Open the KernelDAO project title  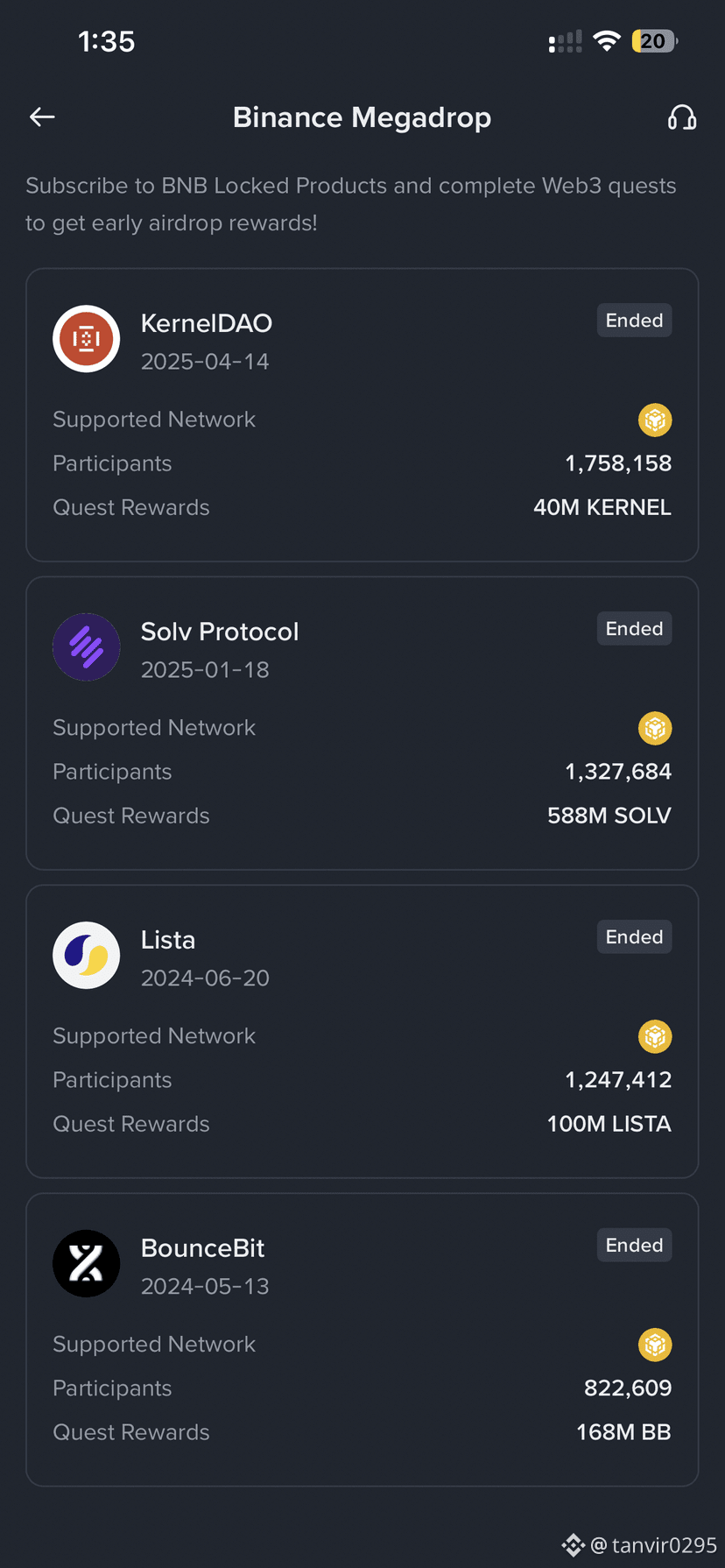[x=207, y=323]
